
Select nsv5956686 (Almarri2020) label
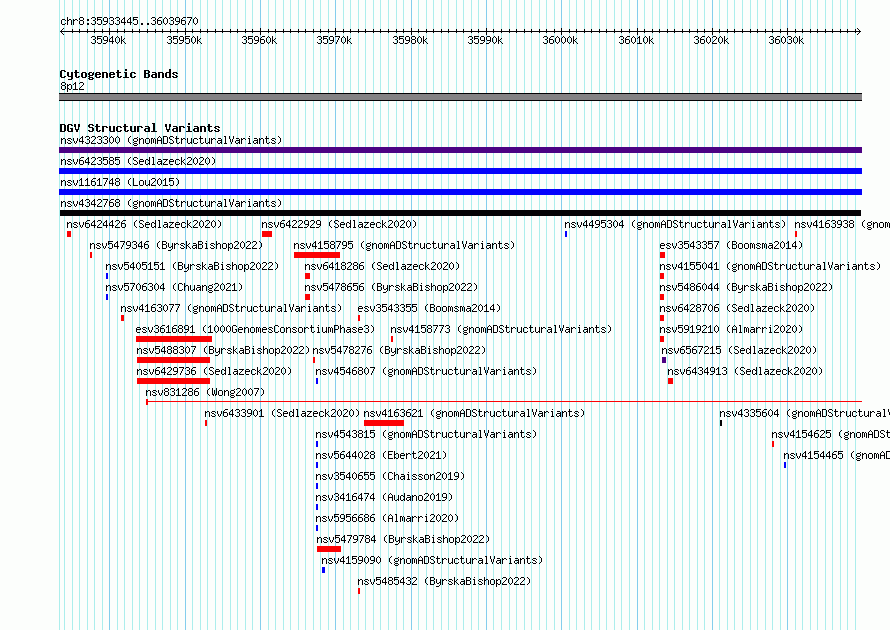pyautogui.click(x=387, y=518)
